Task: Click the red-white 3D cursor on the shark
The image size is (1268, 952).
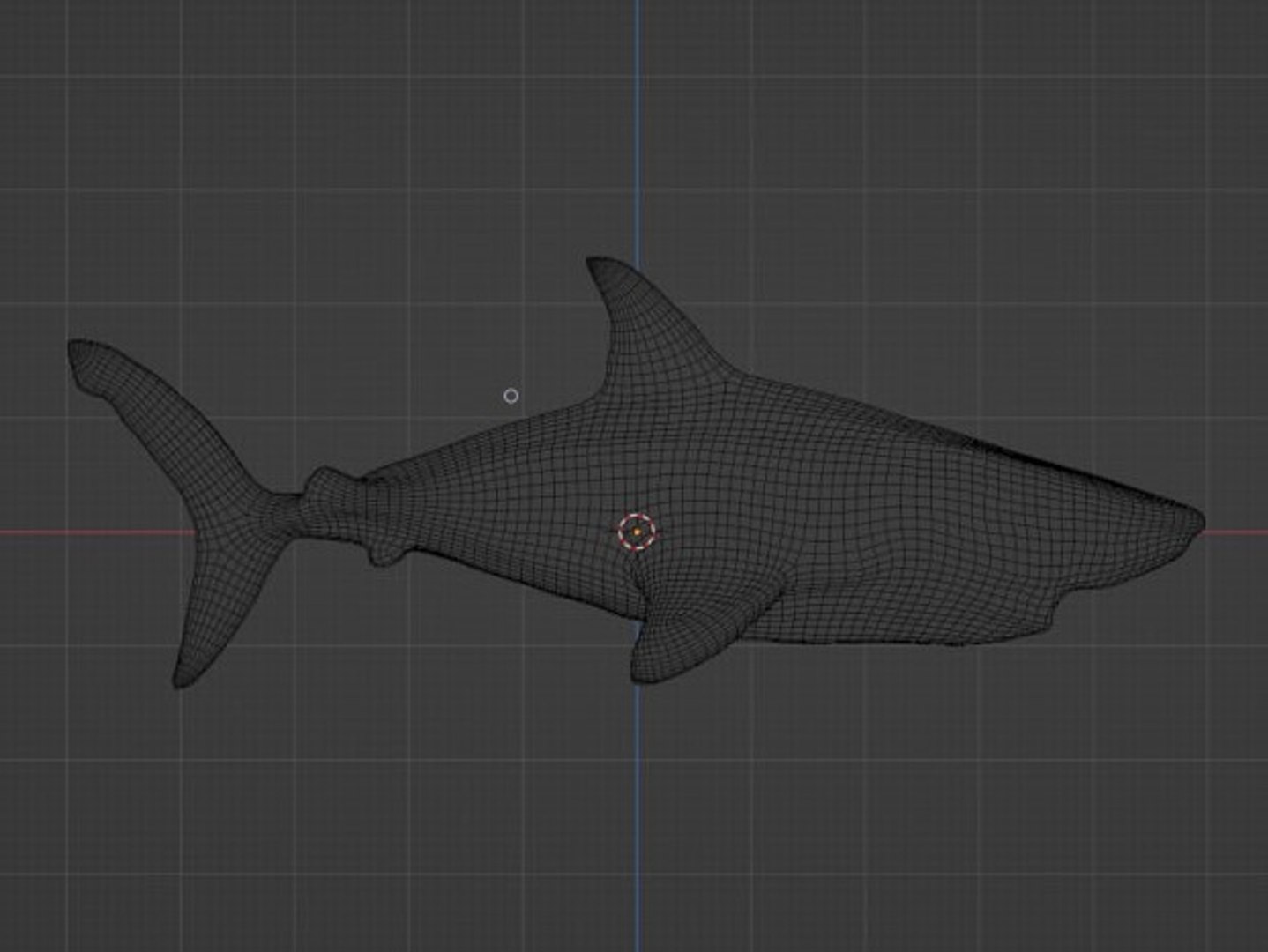Action: pos(637,532)
